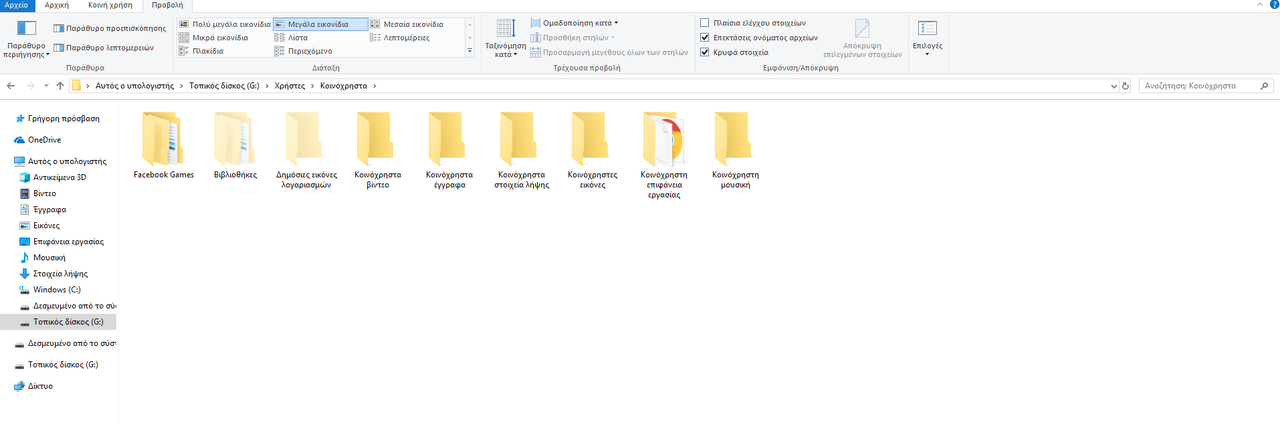Click the Forward navigation arrow
Screen dimensions: 1280x423
(x=31, y=86)
